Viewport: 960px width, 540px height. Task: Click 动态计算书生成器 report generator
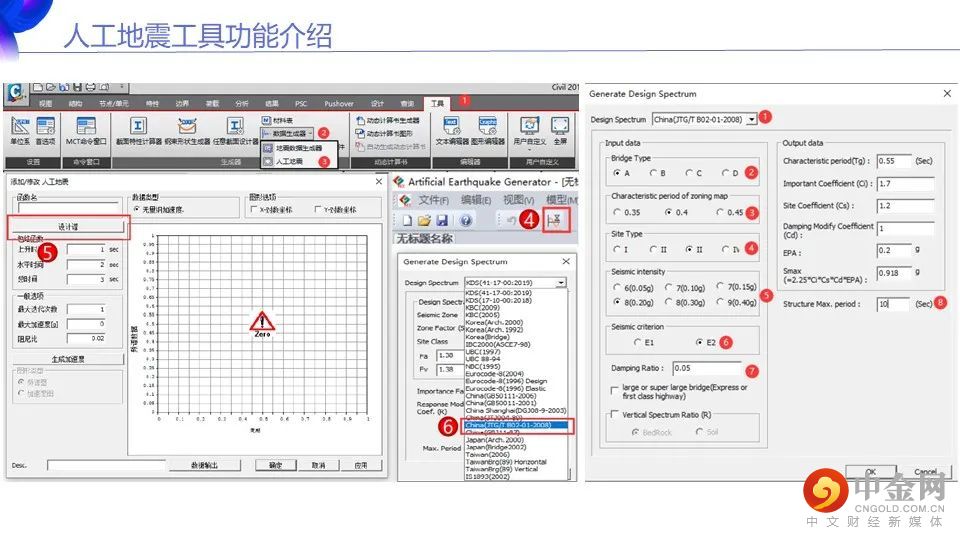point(388,121)
